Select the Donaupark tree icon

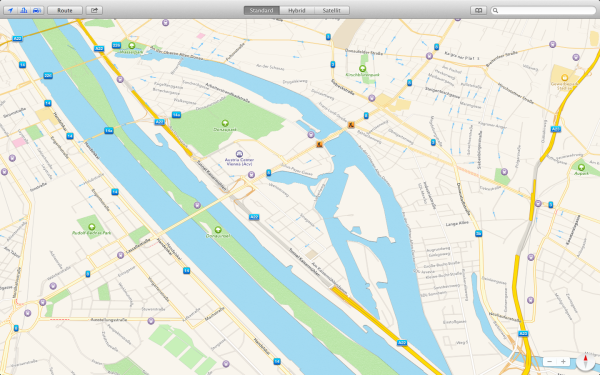pyautogui.click(x=225, y=123)
